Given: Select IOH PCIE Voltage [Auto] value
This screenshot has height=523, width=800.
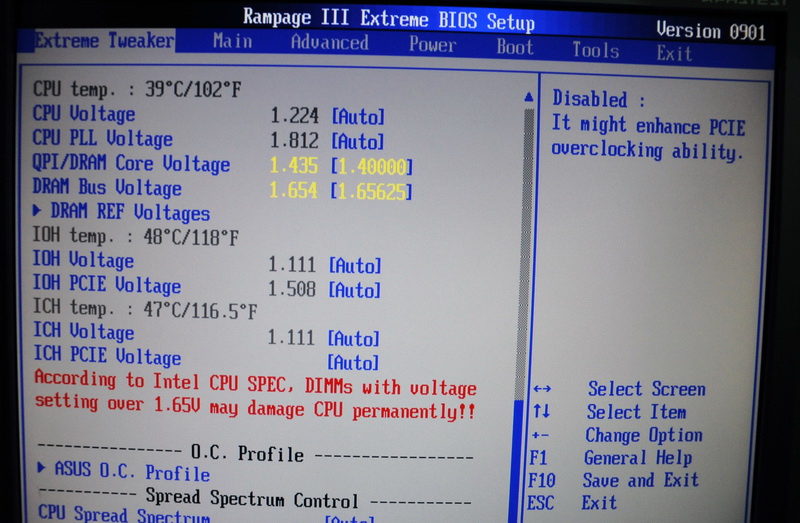Looking at the screenshot, I should [354, 290].
